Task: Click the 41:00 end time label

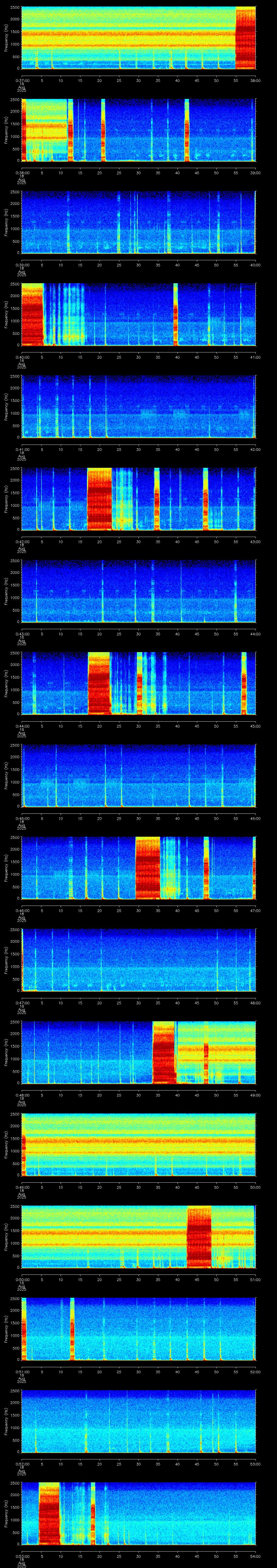Action: click(x=255, y=357)
